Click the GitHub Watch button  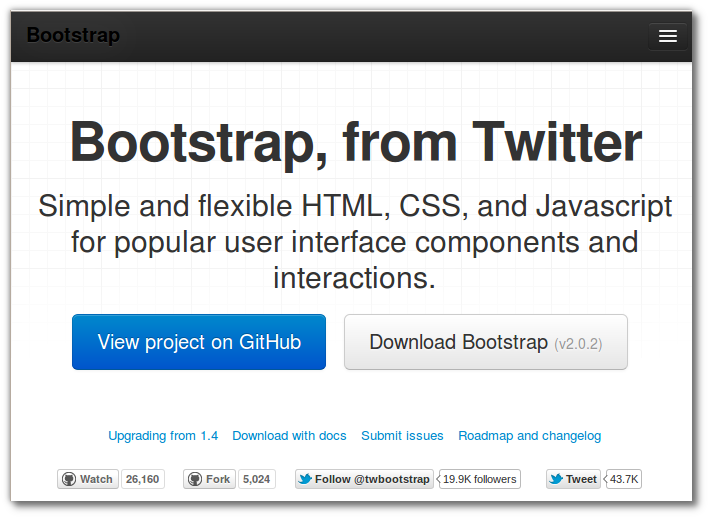(88, 479)
